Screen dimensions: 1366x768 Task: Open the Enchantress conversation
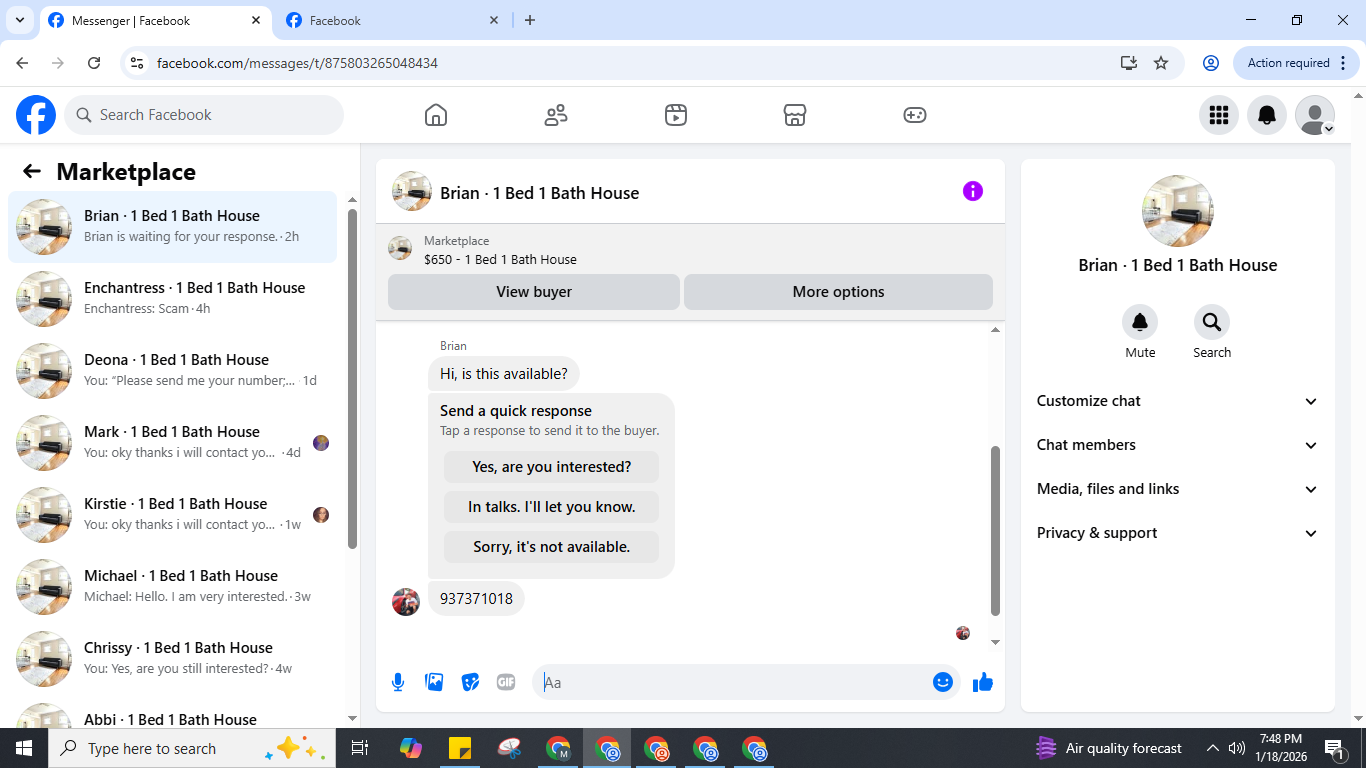[x=173, y=299]
